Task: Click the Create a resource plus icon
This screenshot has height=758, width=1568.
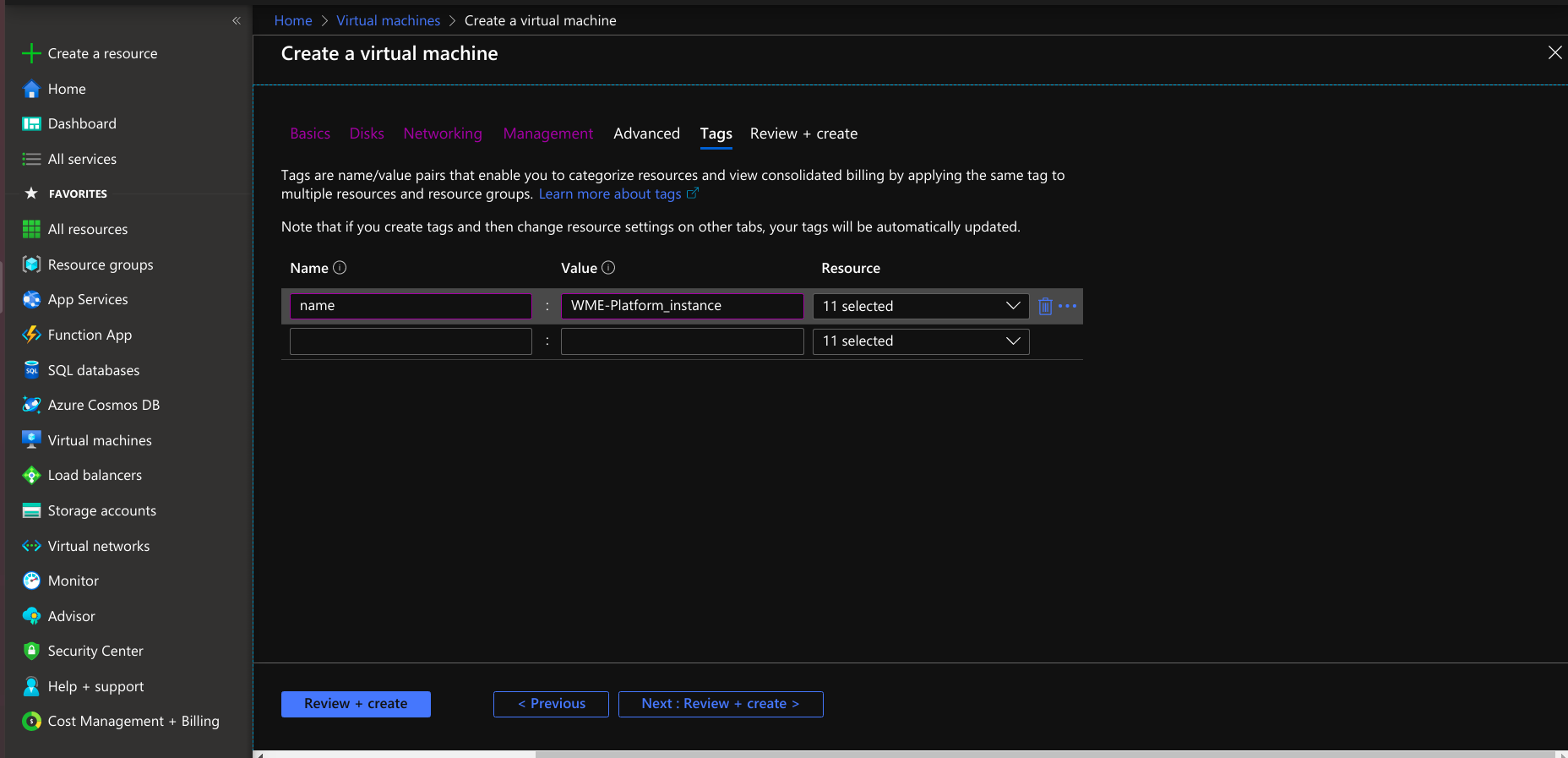Action: (31, 53)
